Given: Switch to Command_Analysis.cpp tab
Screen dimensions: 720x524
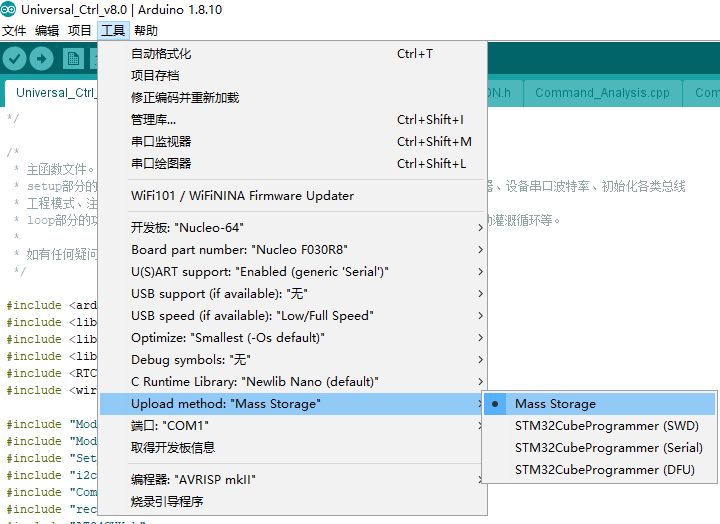Looking at the screenshot, I should point(602,93).
